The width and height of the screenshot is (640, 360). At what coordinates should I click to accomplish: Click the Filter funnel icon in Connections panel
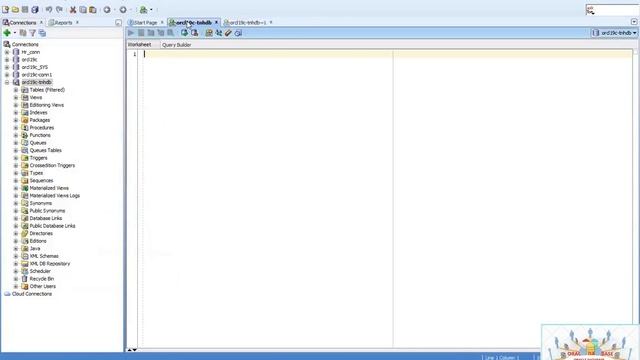(x=32, y=33)
